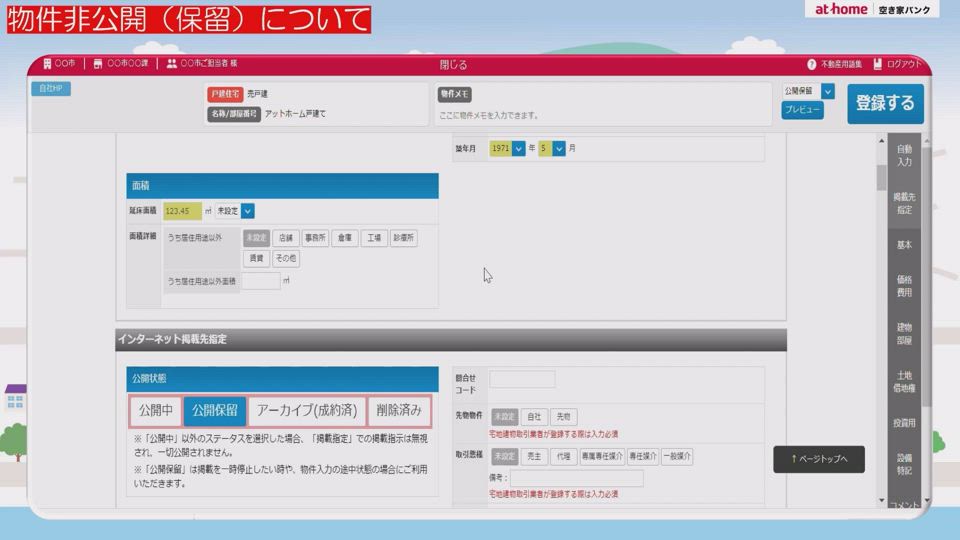Click the ログアウト logout icon

[x=878, y=64]
